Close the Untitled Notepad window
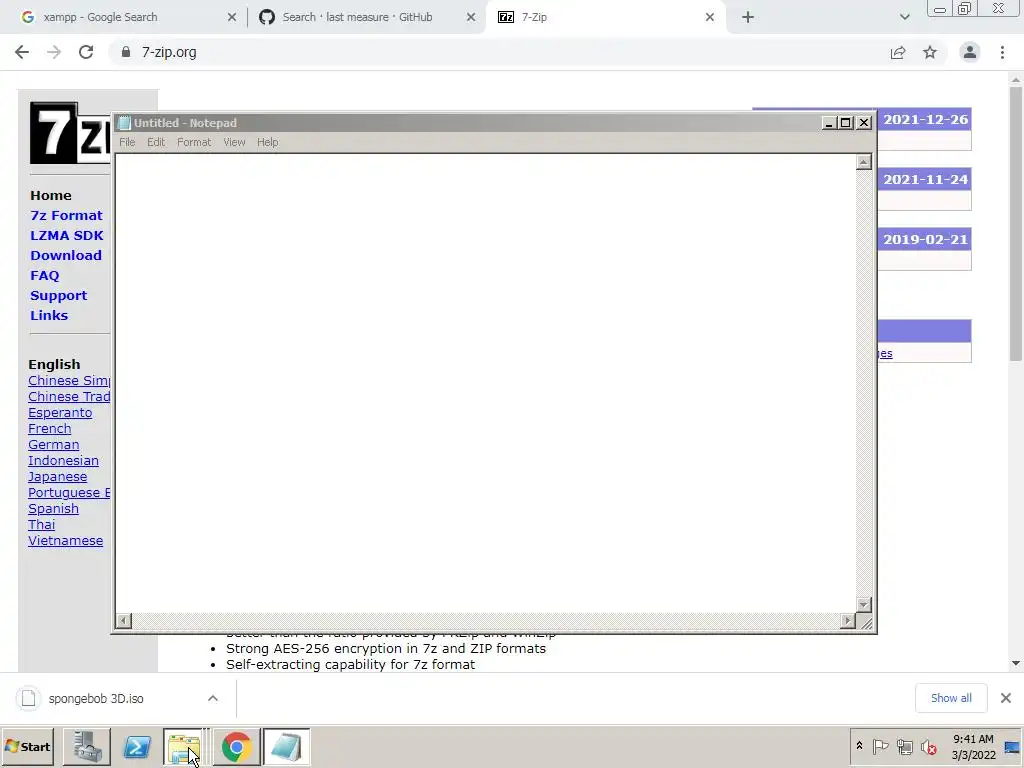Screen dimensions: 1024x768 click(x=864, y=123)
